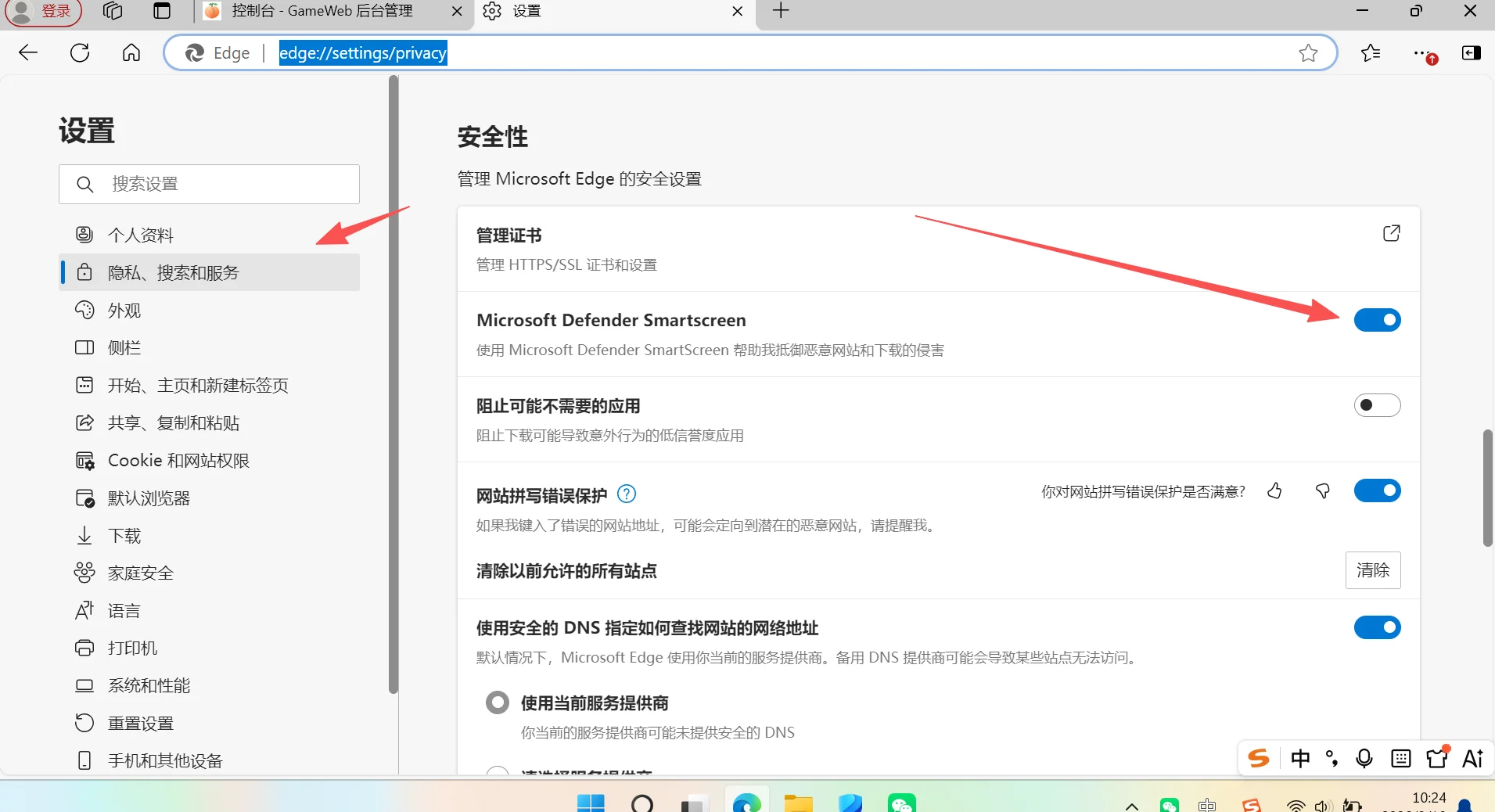This screenshot has height=812, width=1495.
Task: Click the profile login button
Action: (43, 12)
